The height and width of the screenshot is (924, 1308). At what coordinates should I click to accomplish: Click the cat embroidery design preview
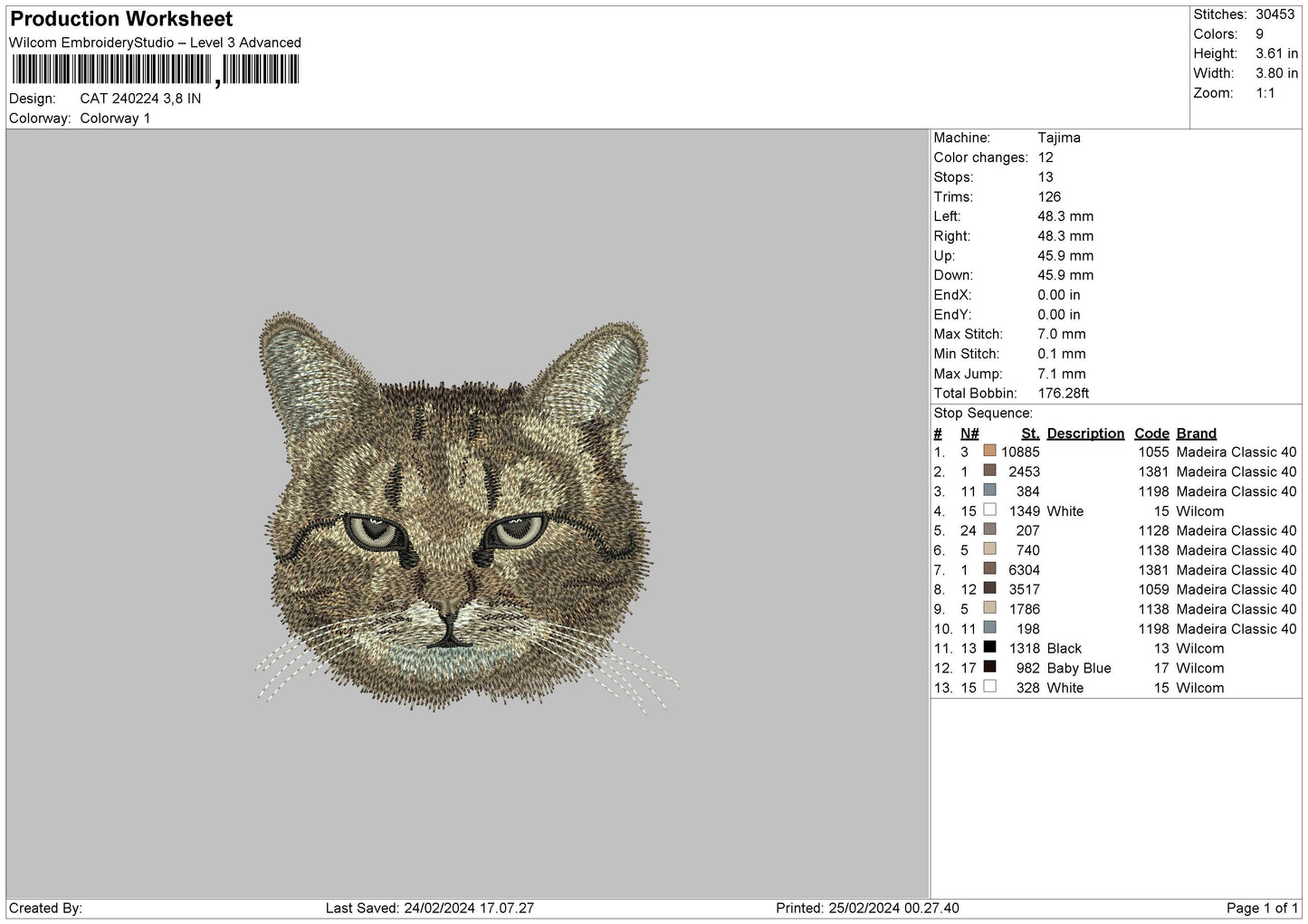467,512
